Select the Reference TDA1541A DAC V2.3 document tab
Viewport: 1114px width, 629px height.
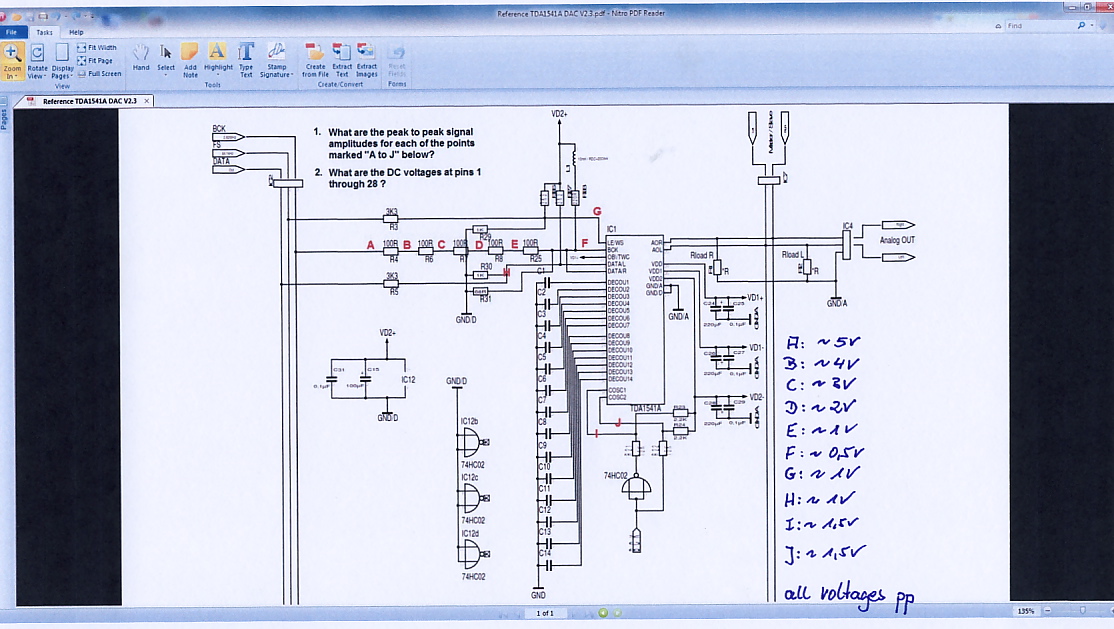(90, 101)
